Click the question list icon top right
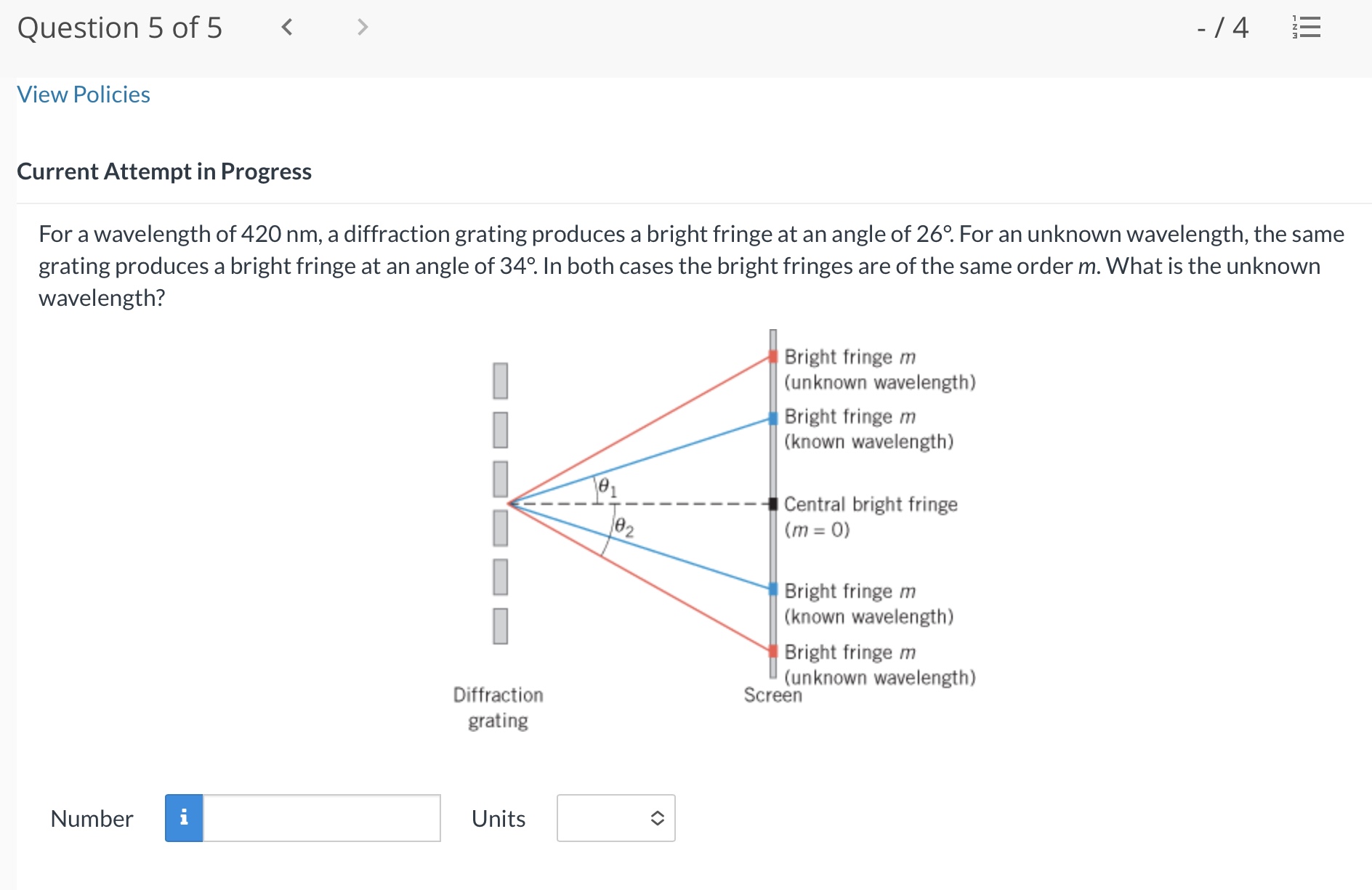 pyautogui.click(x=1306, y=28)
